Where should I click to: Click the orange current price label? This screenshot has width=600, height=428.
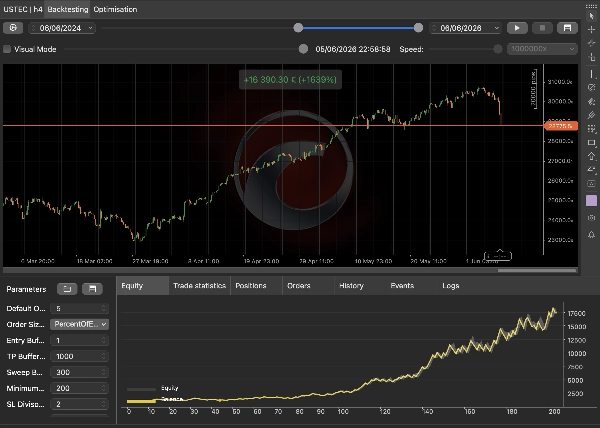(561, 126)
